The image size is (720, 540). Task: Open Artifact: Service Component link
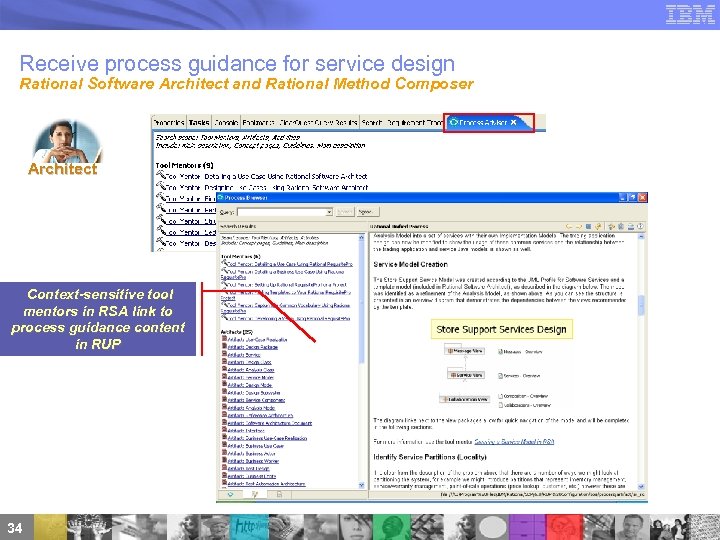tap(256, 400)
